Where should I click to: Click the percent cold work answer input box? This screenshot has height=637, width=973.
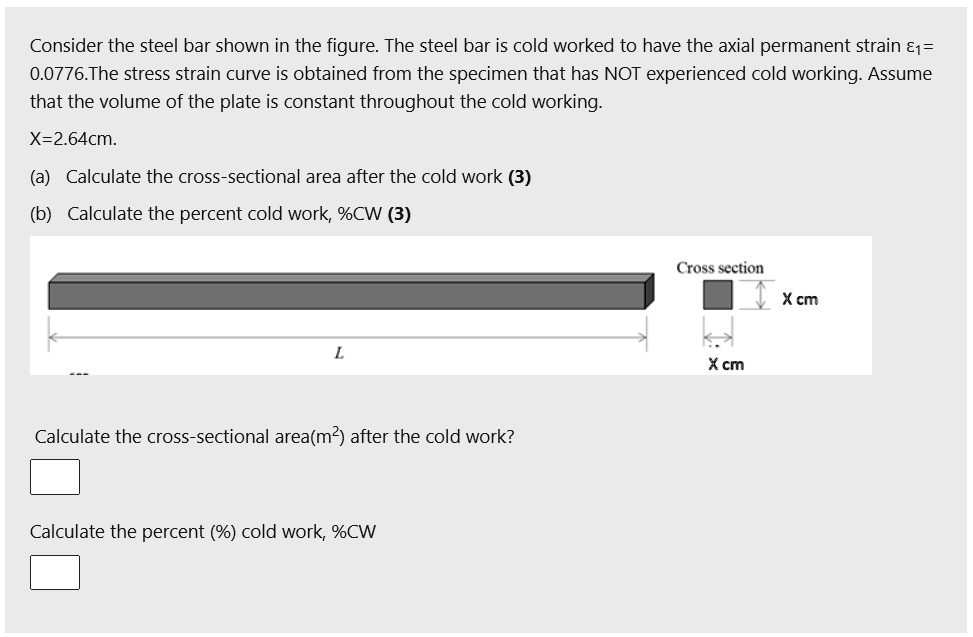pos(56,572)
